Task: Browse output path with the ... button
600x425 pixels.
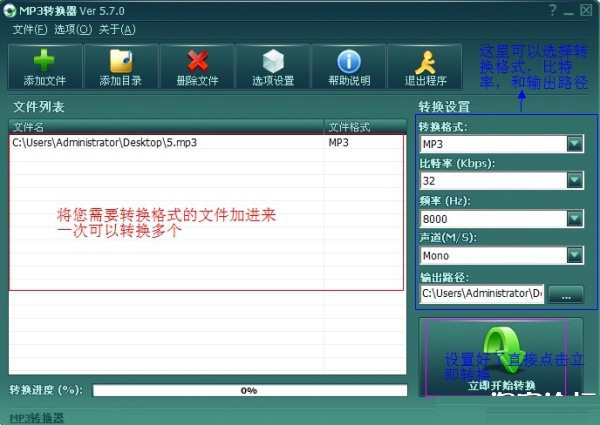Action: pos(566,295)
